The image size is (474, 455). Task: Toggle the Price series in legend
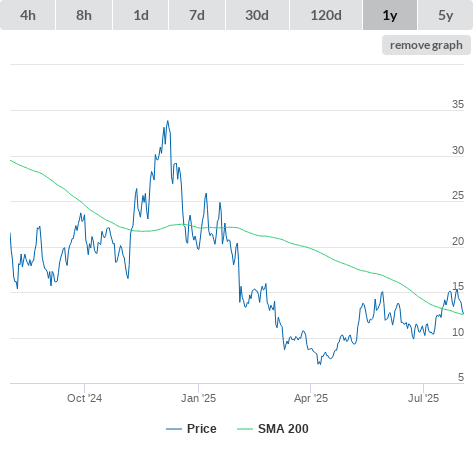202,429
